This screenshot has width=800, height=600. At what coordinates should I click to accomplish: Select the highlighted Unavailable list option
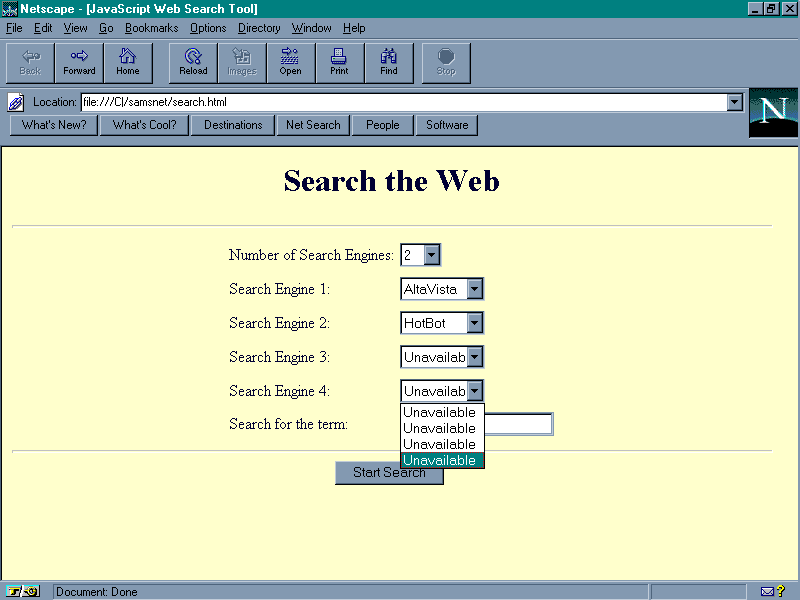coord(440,461)
